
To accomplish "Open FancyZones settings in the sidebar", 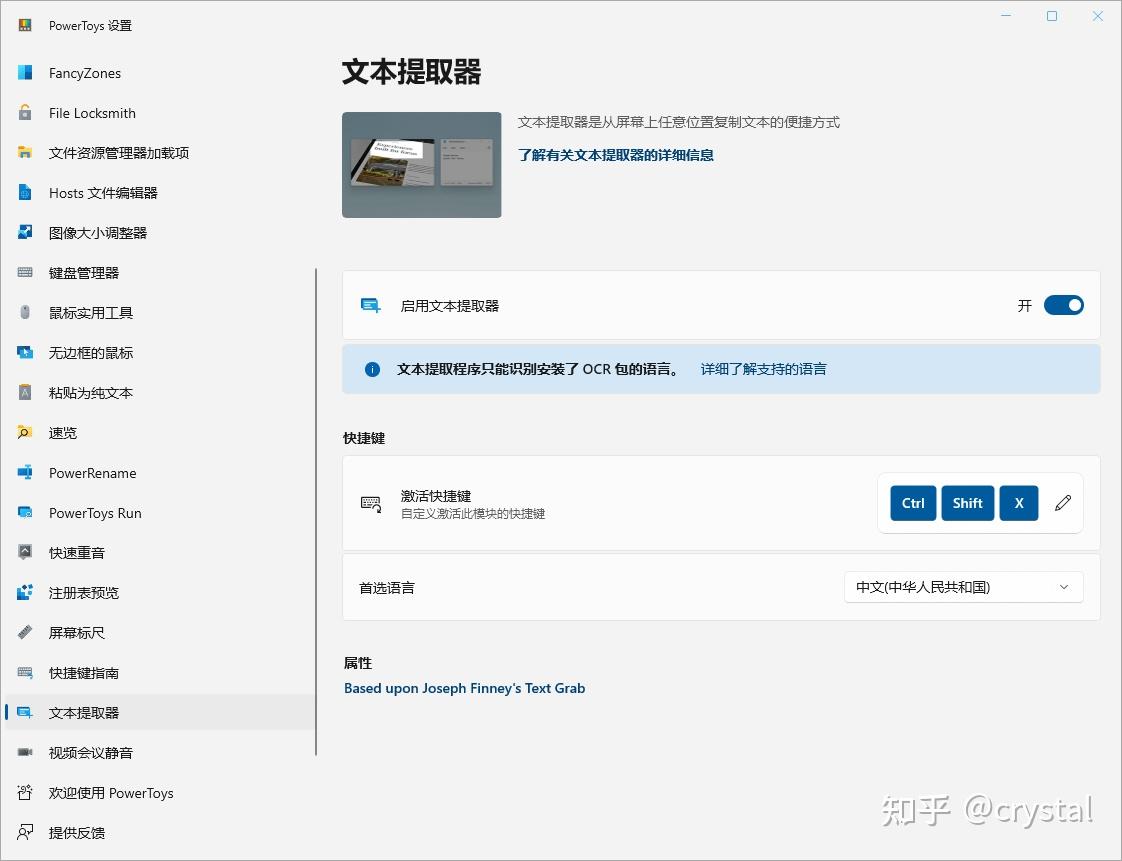I will (x=87, y=72).
